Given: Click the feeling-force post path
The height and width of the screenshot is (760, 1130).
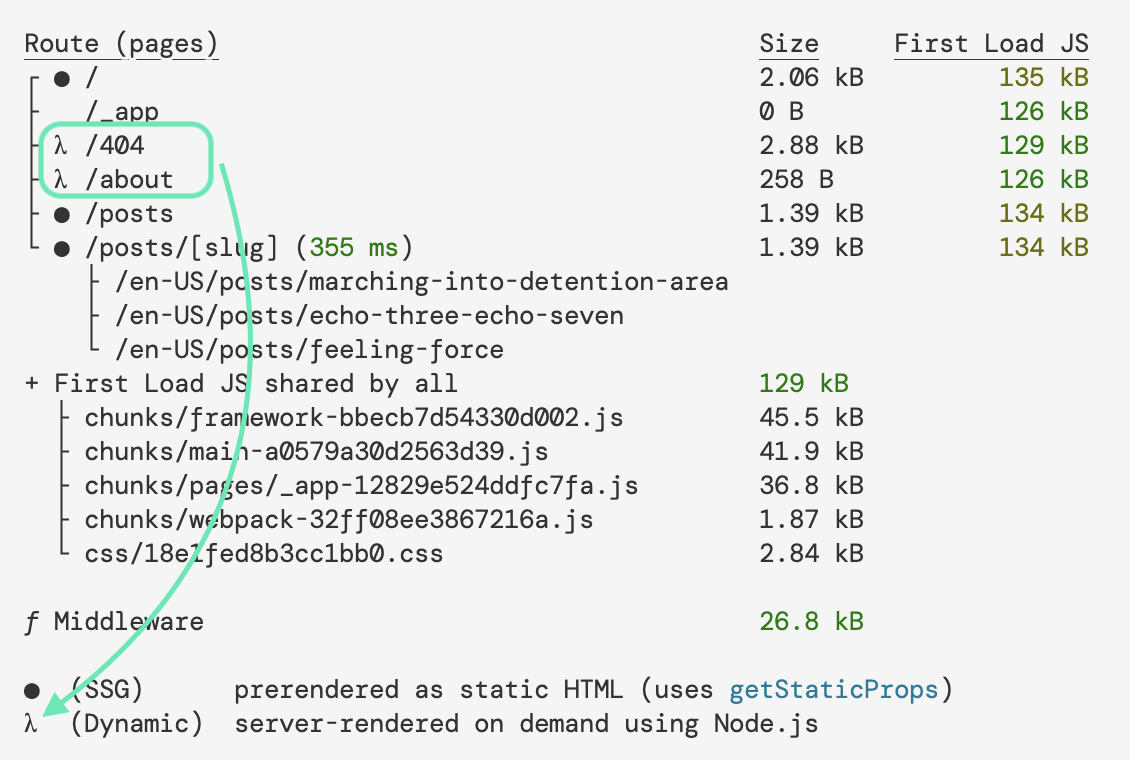Looking at the screenshot, I should pyautogui.click(x=309, y=350).
